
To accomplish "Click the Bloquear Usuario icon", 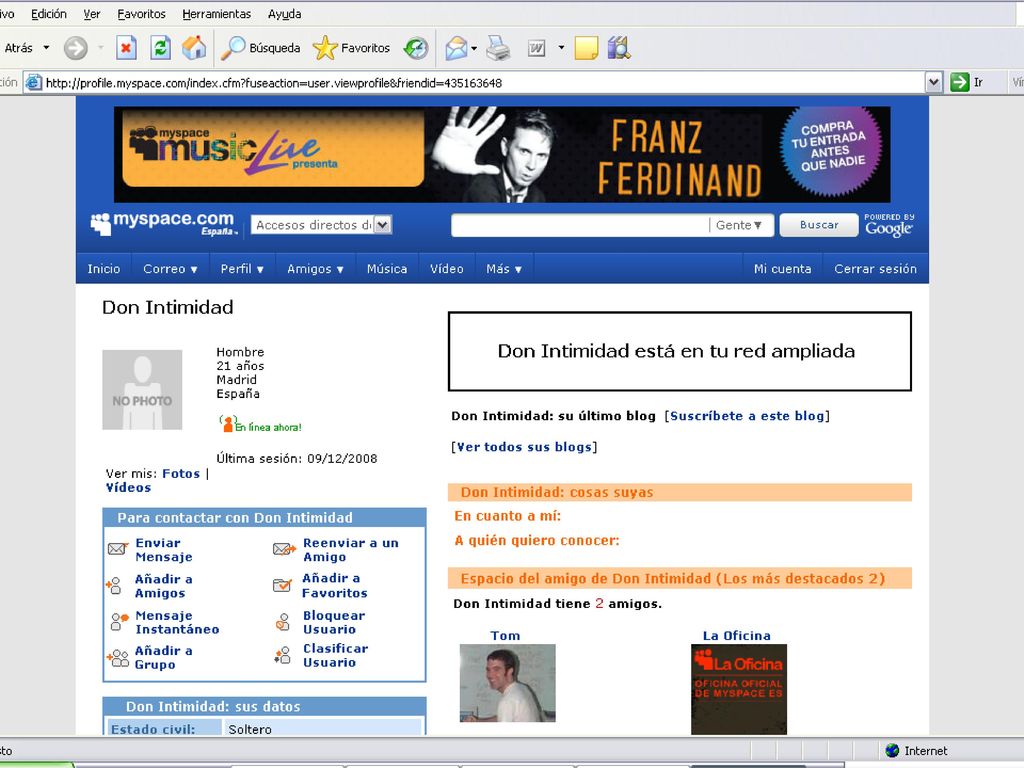I will click(x=283, y=622).
